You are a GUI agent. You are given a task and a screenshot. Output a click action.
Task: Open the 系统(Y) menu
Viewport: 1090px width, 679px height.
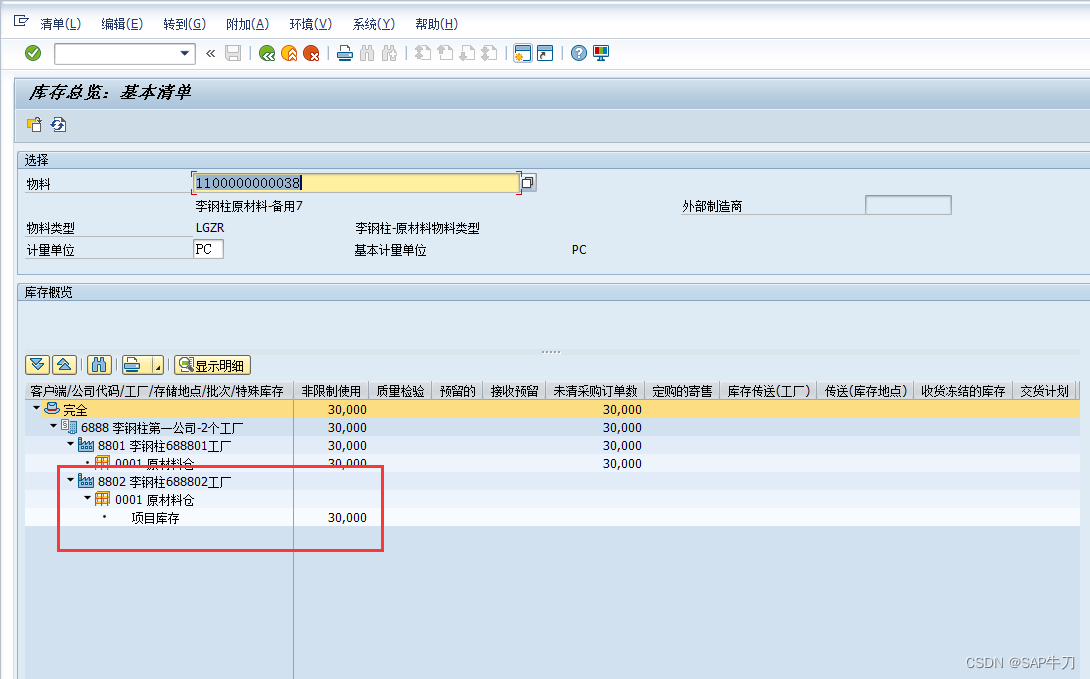(x=373, y=24)
